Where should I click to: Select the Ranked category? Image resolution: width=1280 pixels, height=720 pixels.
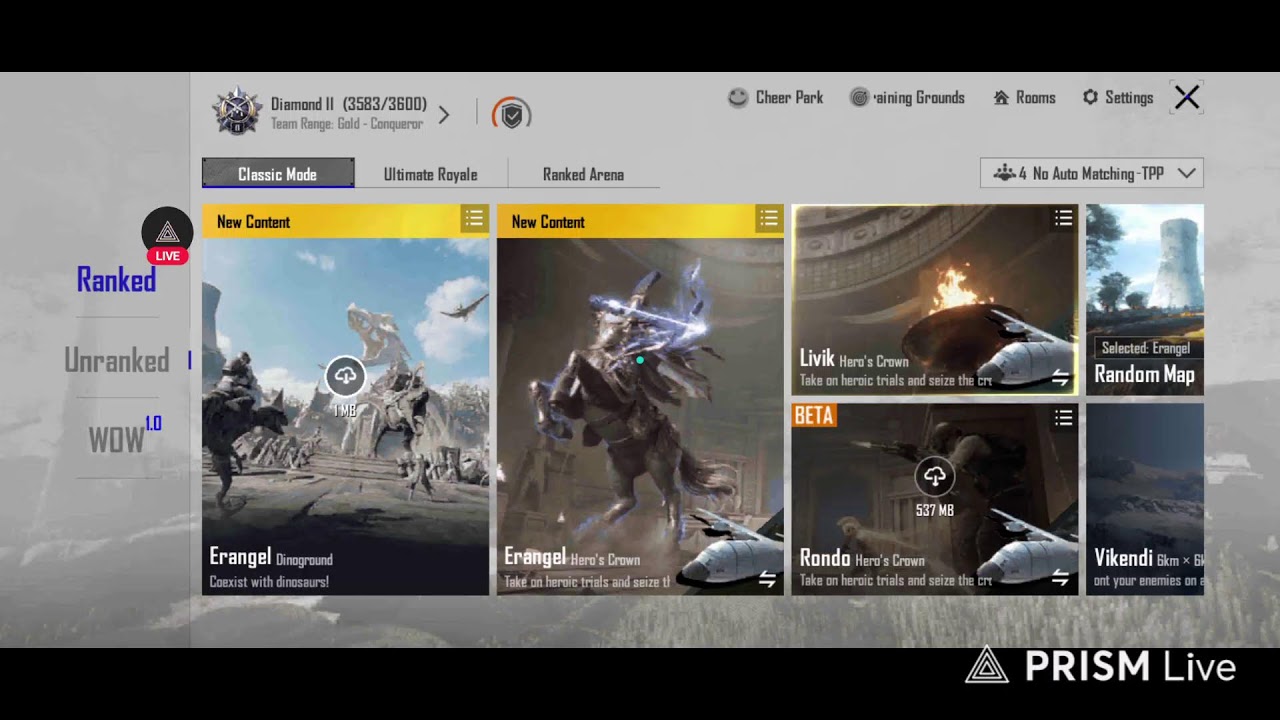(x=116, y=280)
